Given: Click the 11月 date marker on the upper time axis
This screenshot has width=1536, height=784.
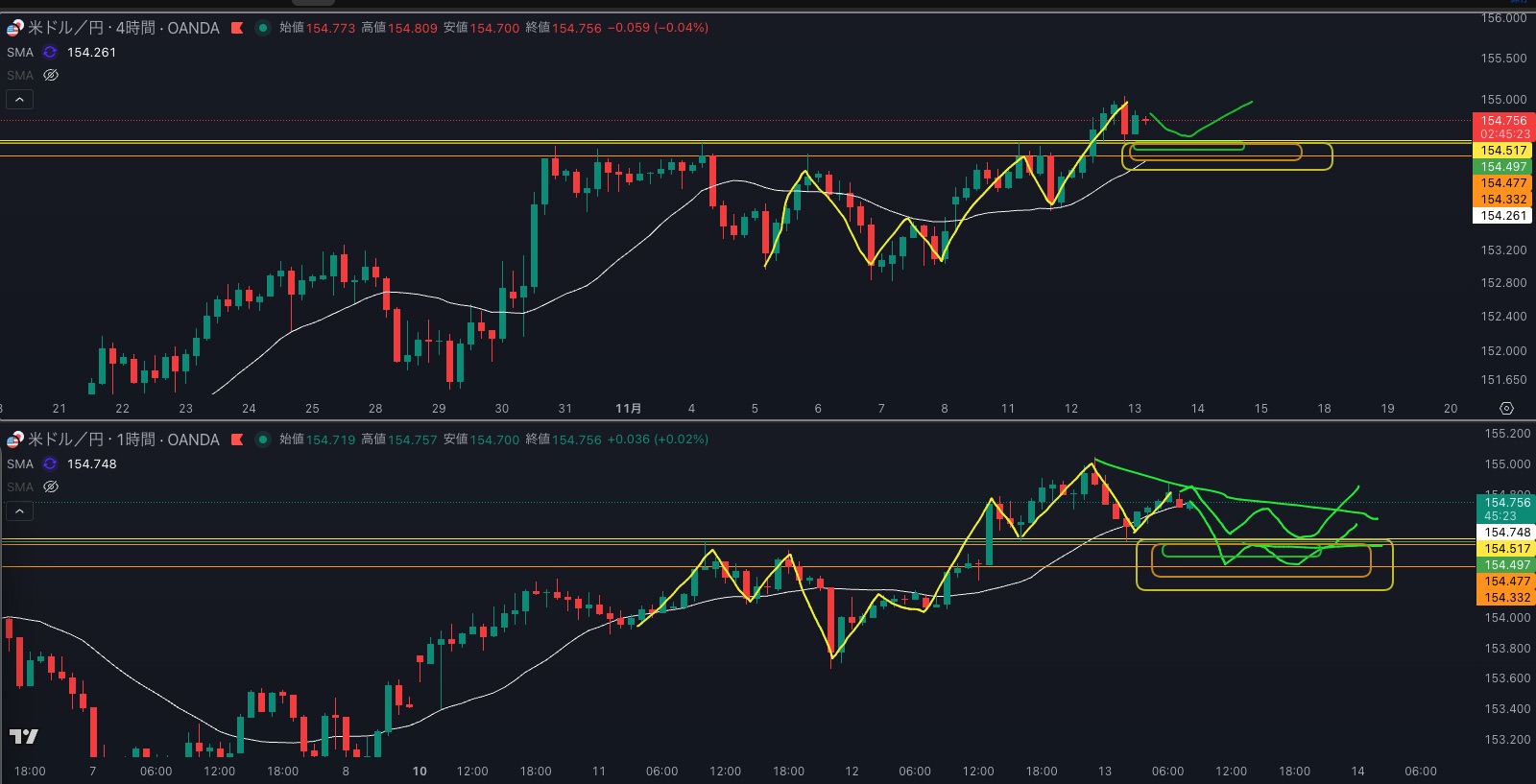Looking at the screenshot, I should [x=628, y=409].
